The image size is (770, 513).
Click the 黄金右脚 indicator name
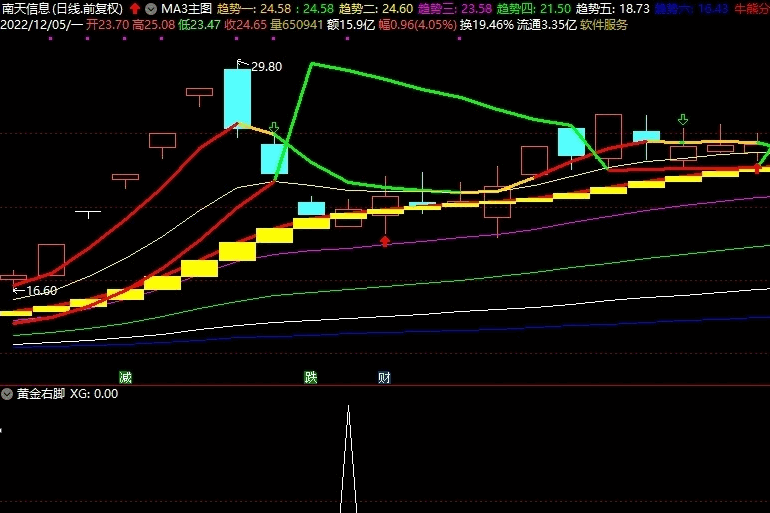[x=41, y=394]
